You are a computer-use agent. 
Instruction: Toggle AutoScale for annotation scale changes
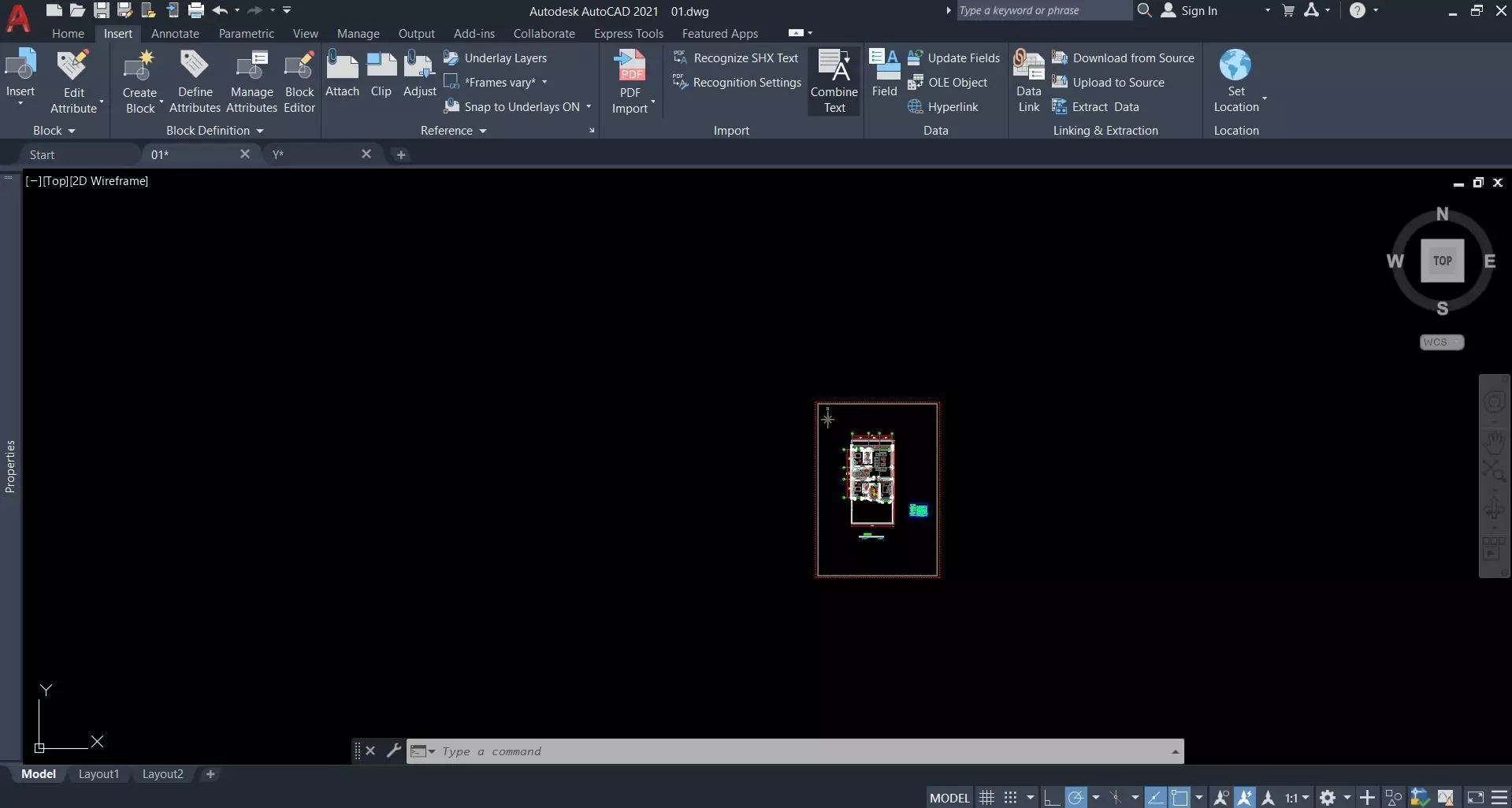click(x=1245, y=798)
